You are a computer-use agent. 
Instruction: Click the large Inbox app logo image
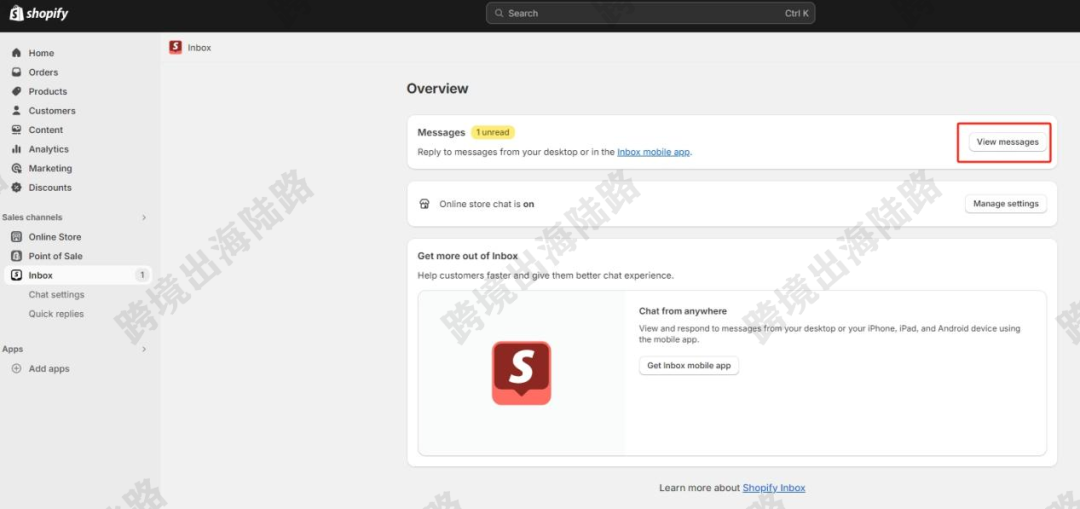pyautogui.click(x=521, y=373)
